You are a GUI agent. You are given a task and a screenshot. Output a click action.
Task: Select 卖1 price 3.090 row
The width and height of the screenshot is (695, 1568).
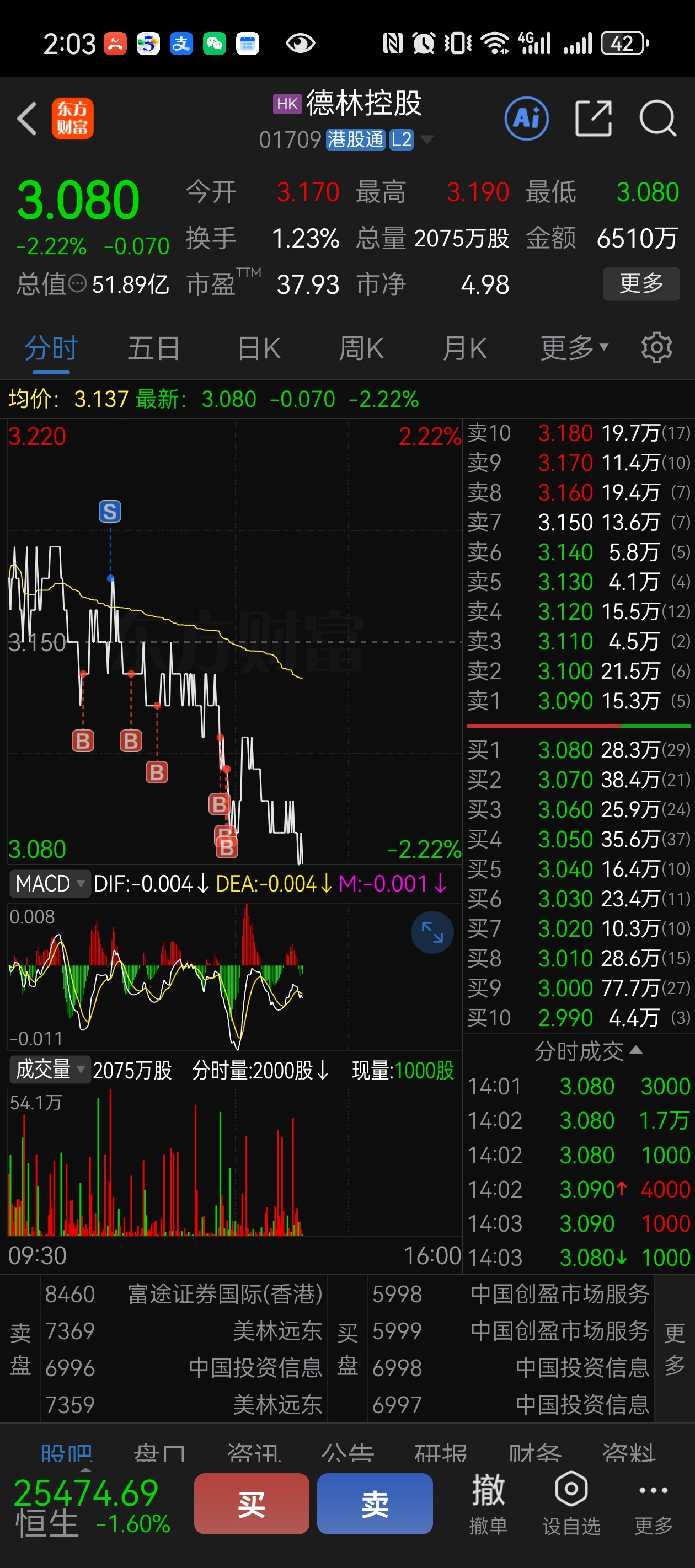[579, 701]
